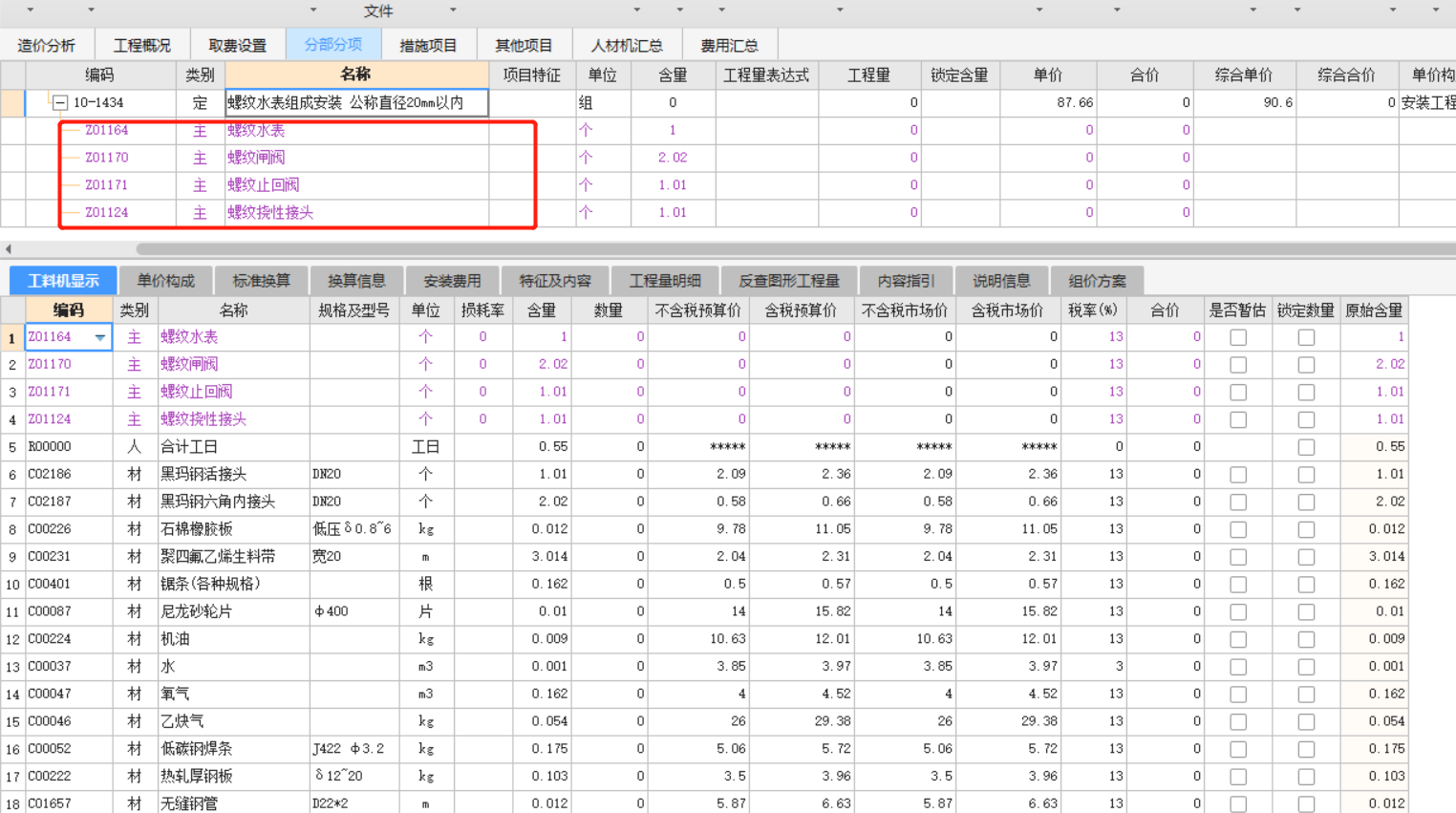Select Z01170 row in upper table

[x=106, y=158]
